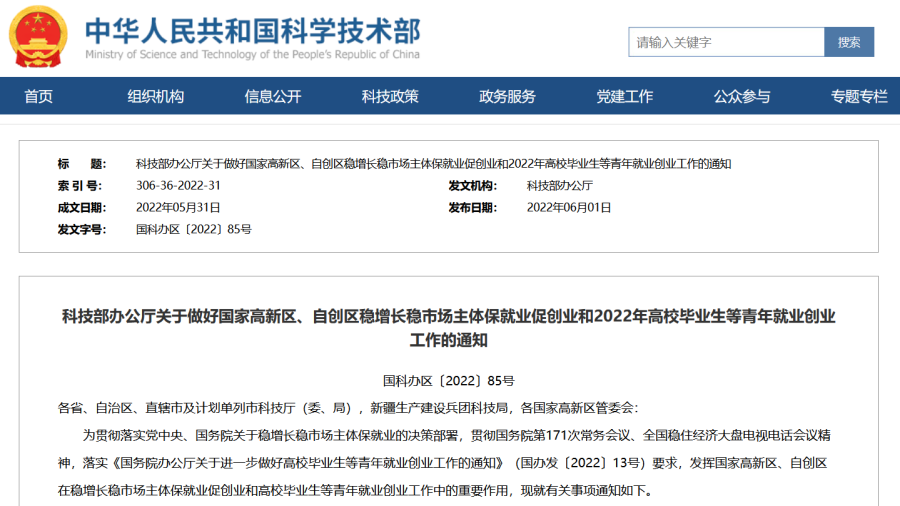This screenshot has height=506, width=900.
Task: Click the 发文字号 field label
Action: [82, 229]
